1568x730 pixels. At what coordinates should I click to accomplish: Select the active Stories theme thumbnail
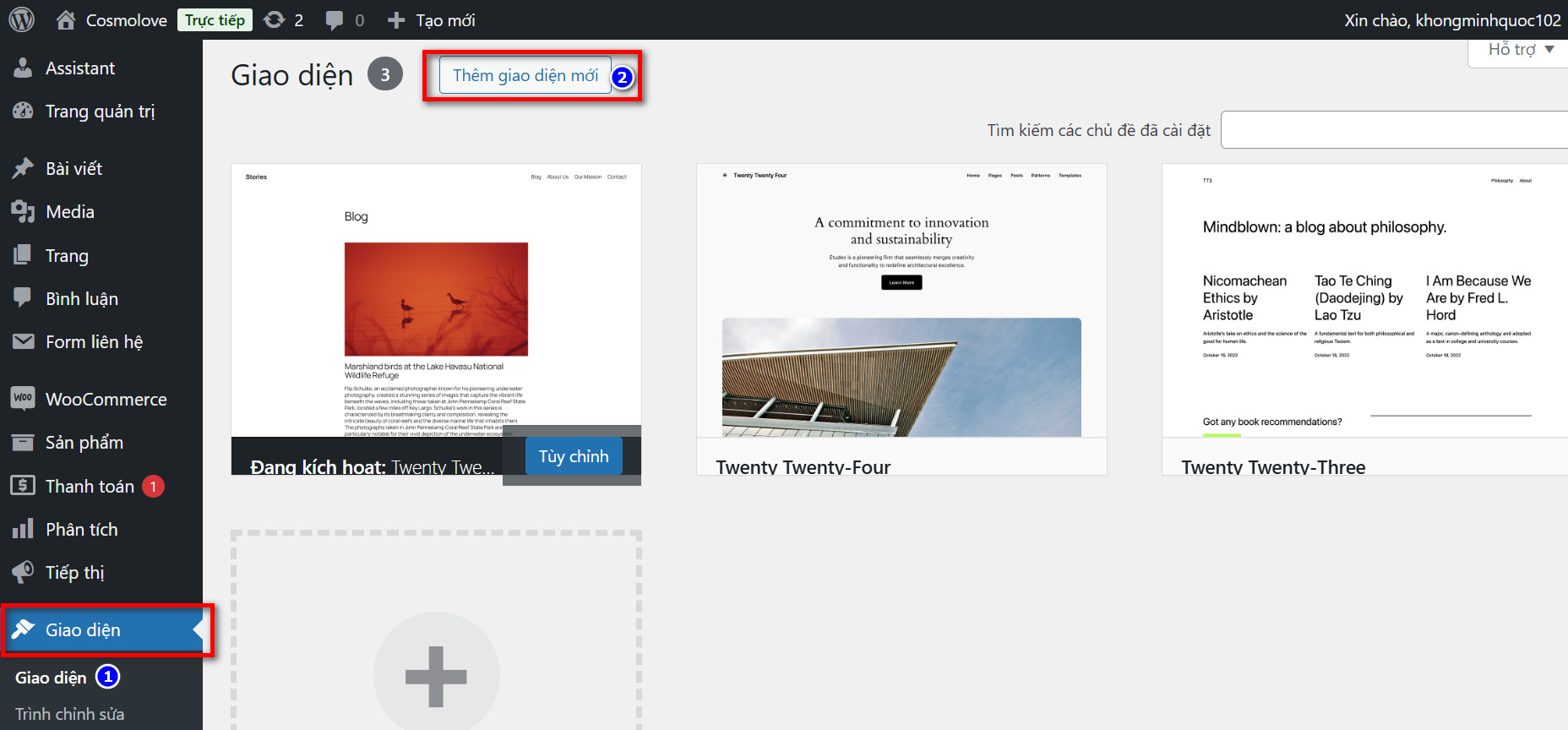(436, 301)
